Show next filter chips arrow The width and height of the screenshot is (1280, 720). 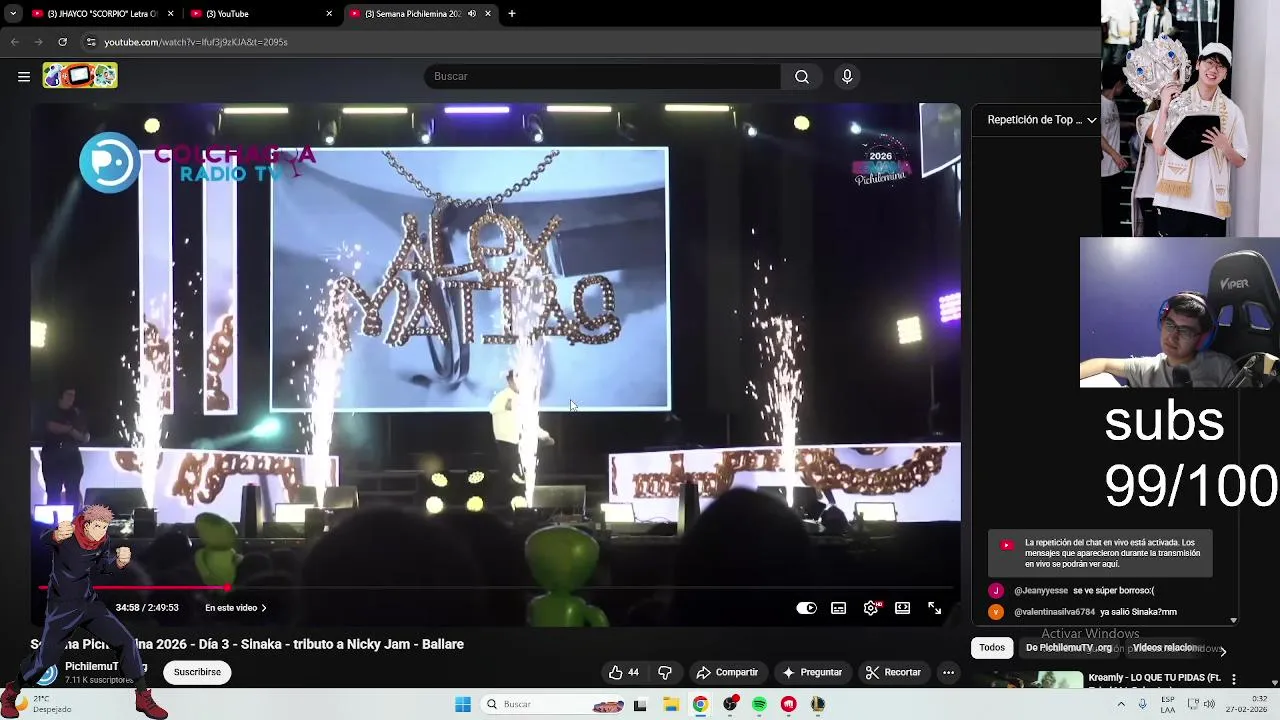(x=1222, y=651)
